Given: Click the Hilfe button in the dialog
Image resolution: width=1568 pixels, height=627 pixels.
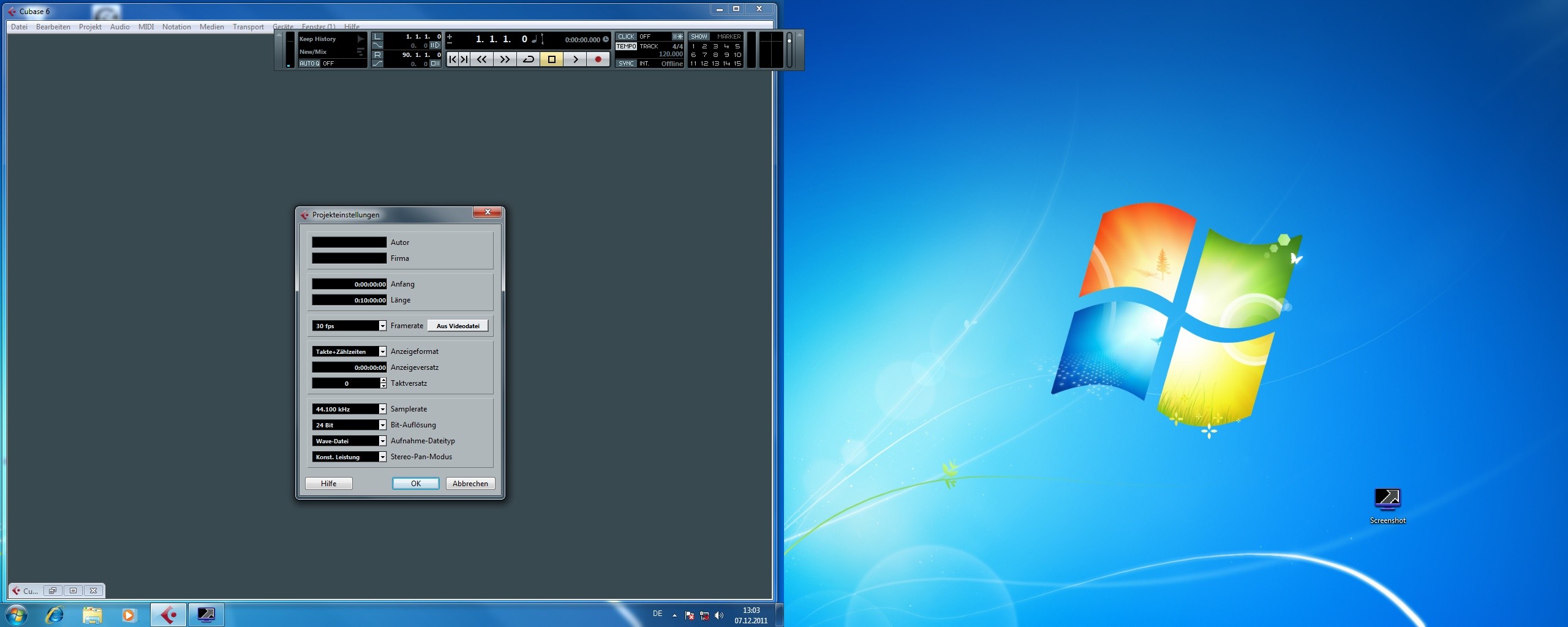Looking at the screenshot, I should coord(329,484).
